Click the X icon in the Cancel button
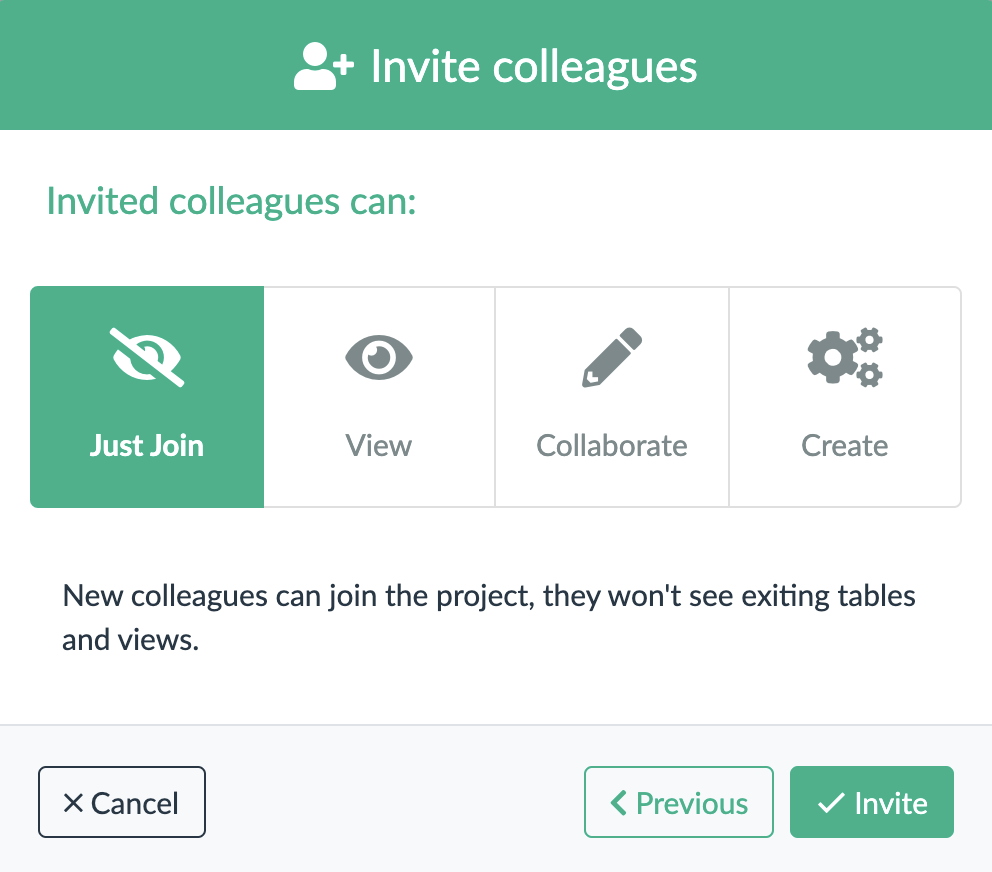Viewport: 992px width, 872px height. [73, 803]
